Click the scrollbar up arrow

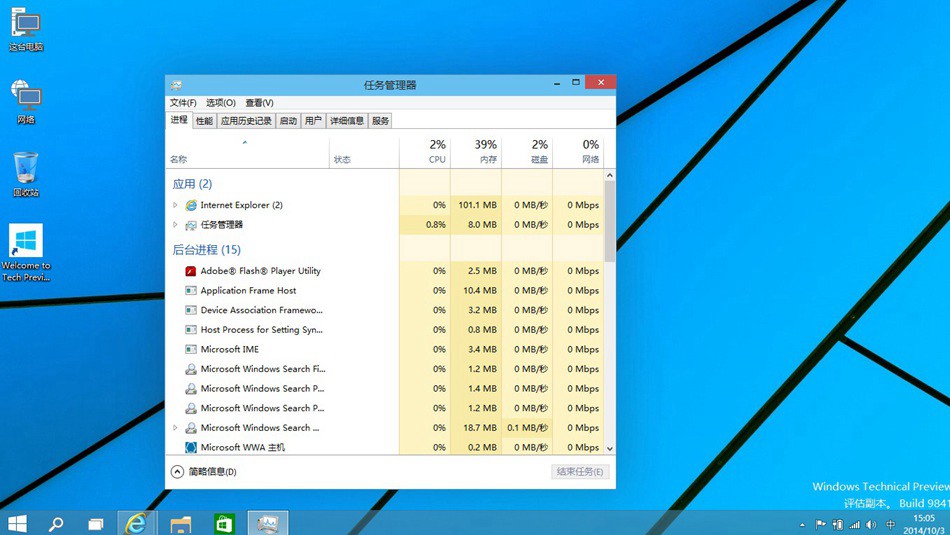(610, 176)
